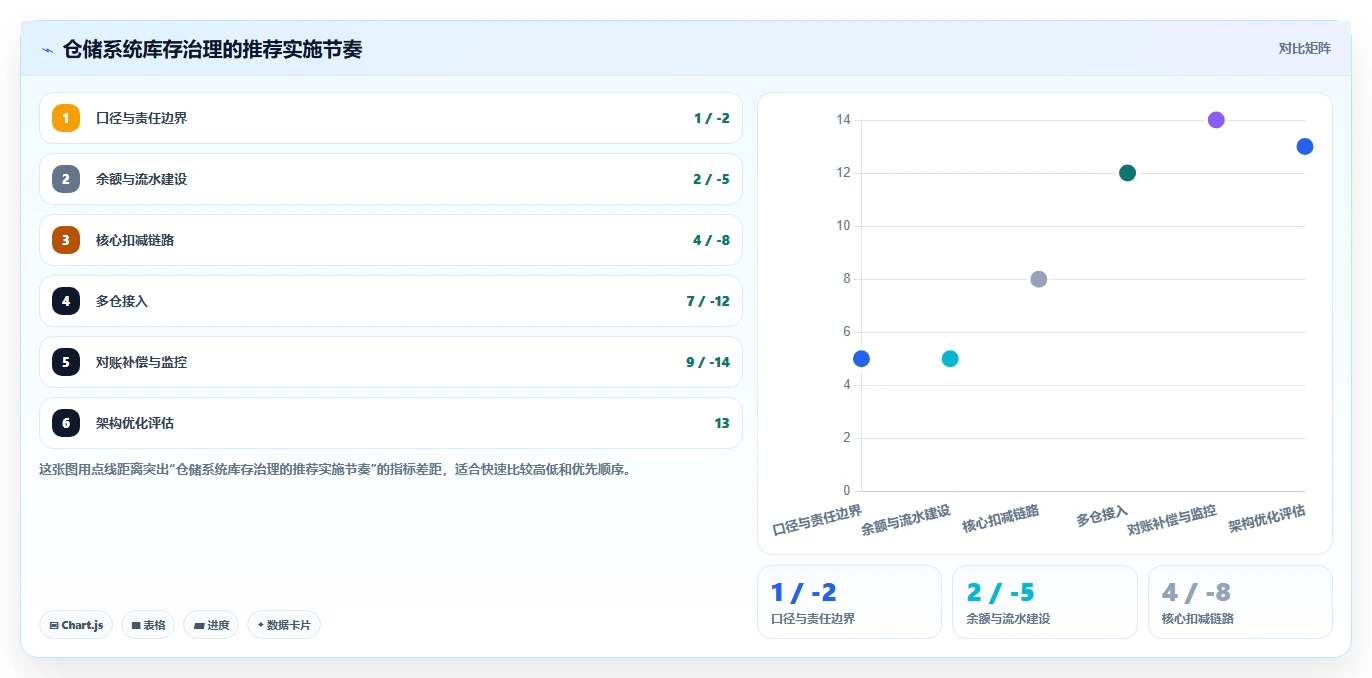Screen dimensions: 1372x678
Task: Select the 口径与责任边界 row
Action: 391,118
